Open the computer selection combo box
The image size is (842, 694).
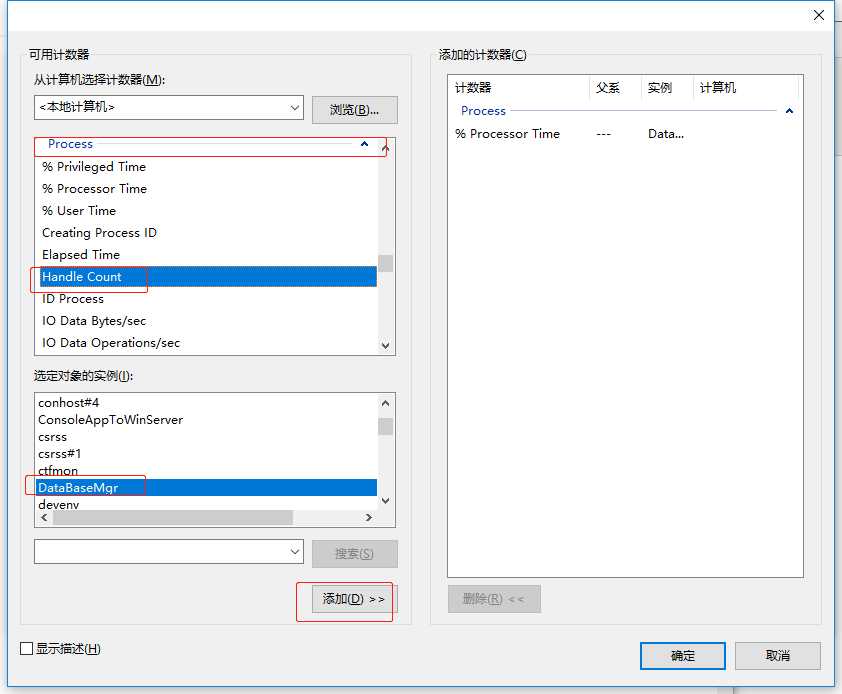[x=169, y=107]
